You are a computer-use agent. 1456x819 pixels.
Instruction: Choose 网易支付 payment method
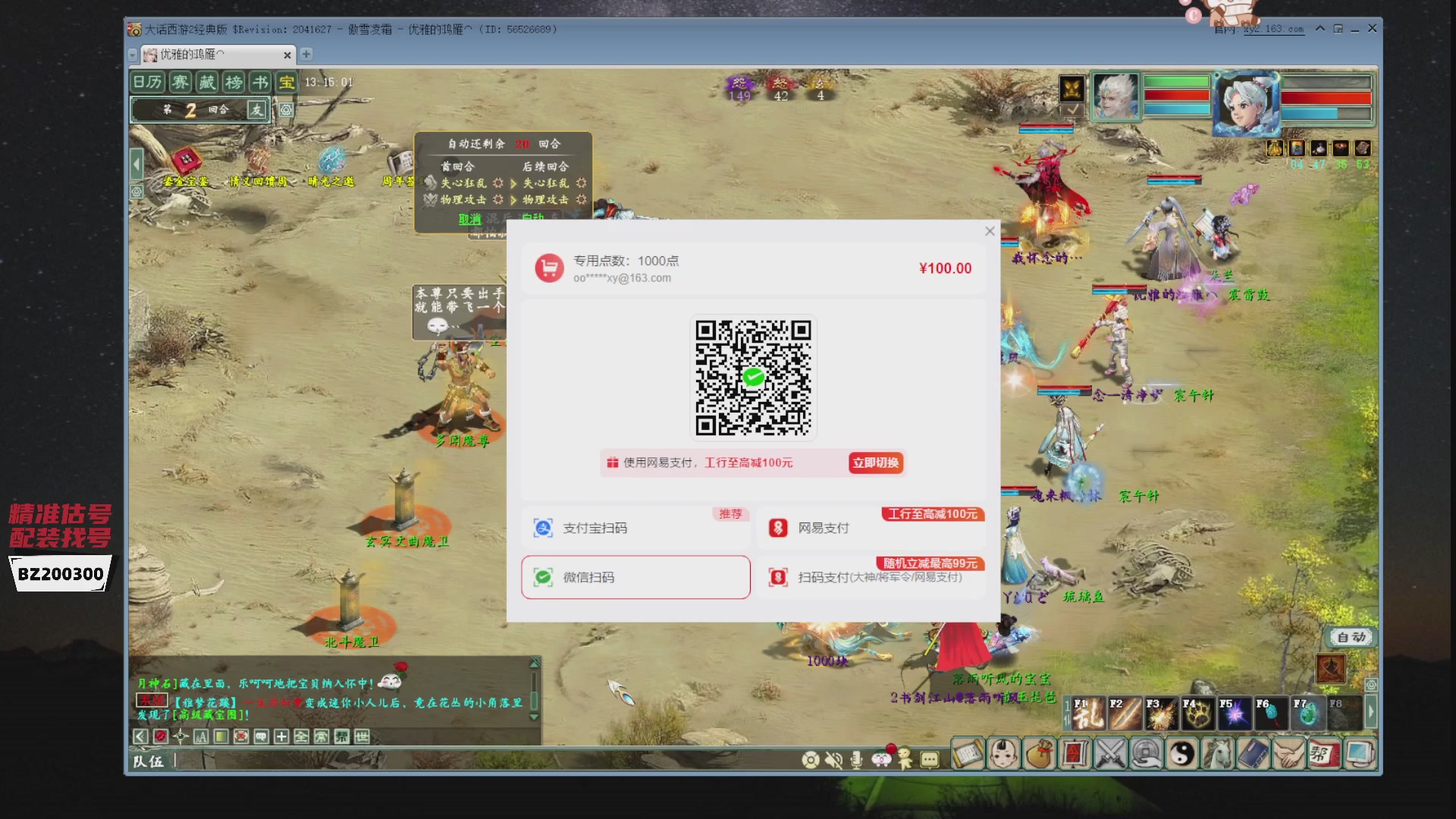tap(871, 528)
